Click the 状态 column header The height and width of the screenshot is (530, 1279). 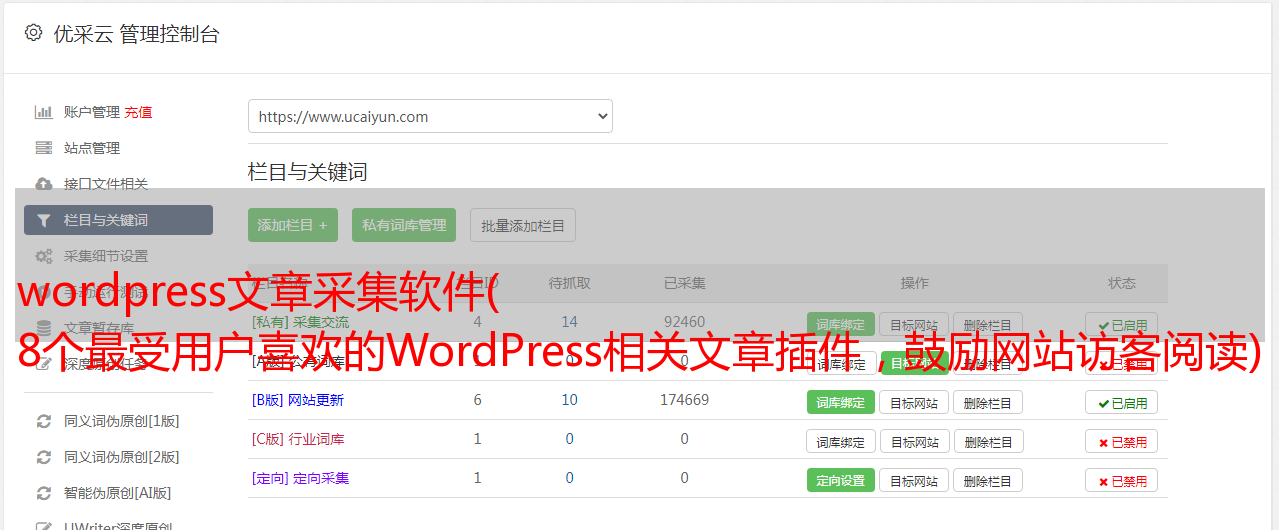1121,283
